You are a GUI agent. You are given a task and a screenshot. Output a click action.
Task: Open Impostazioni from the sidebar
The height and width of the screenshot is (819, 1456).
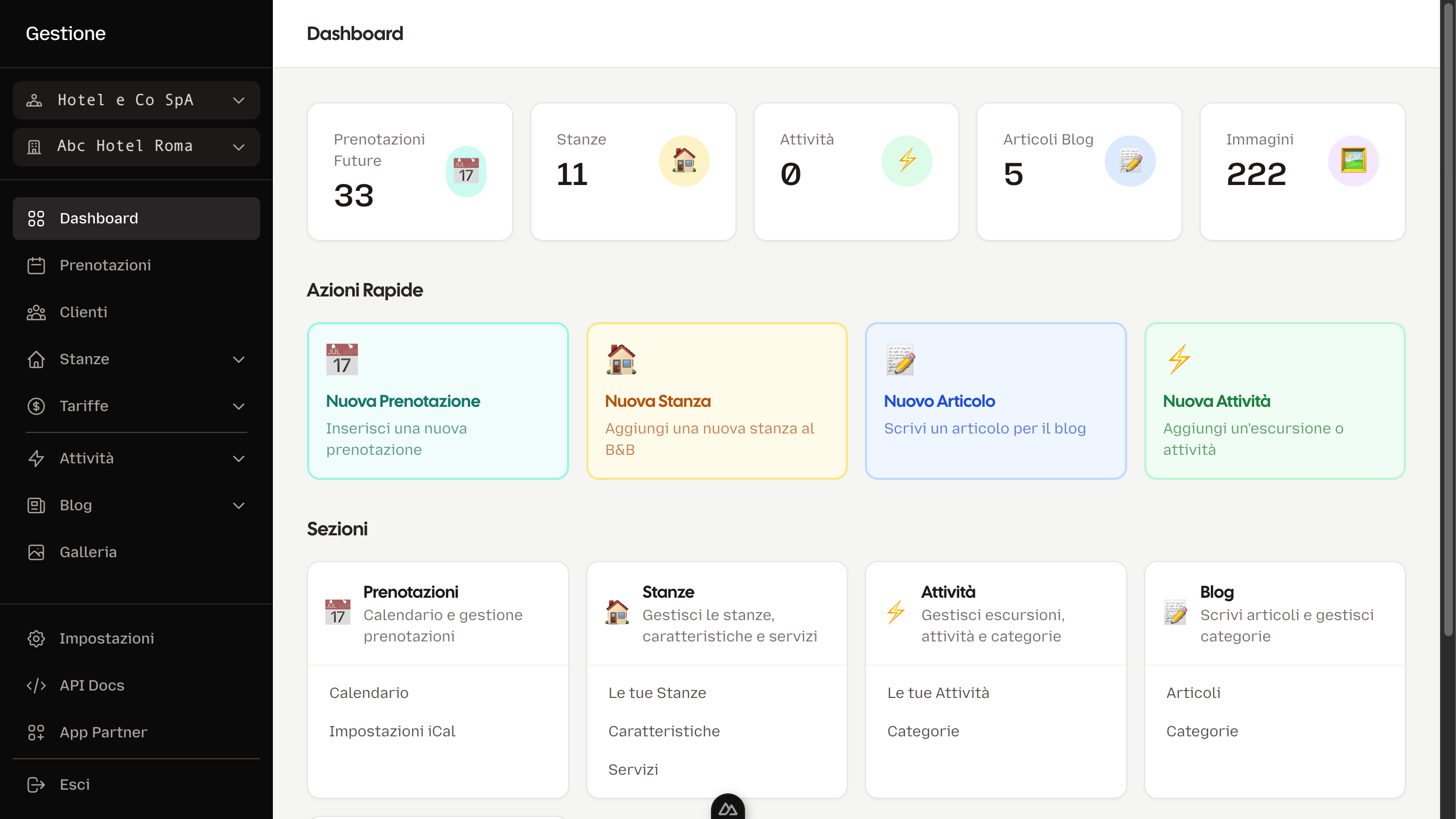136,639
